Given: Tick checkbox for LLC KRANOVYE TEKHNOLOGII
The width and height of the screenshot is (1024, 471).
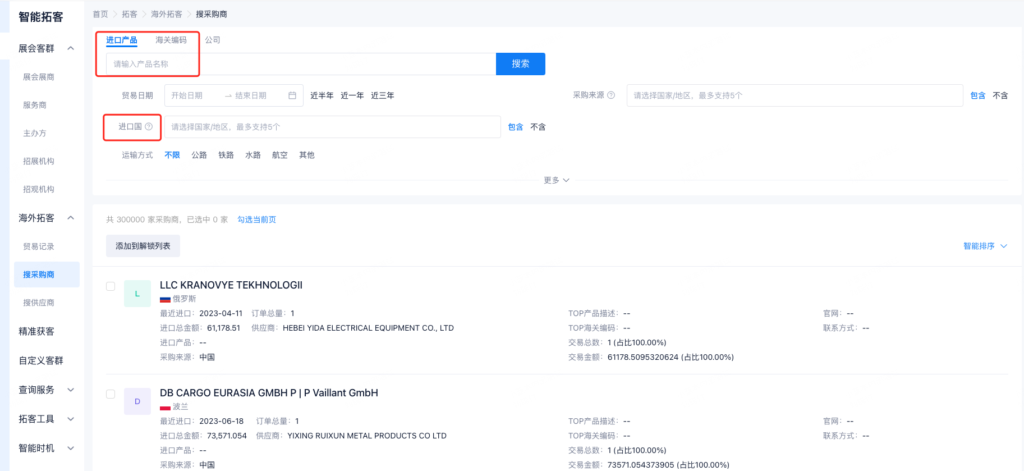Looking at the screenshot, I should click(111, 286).
